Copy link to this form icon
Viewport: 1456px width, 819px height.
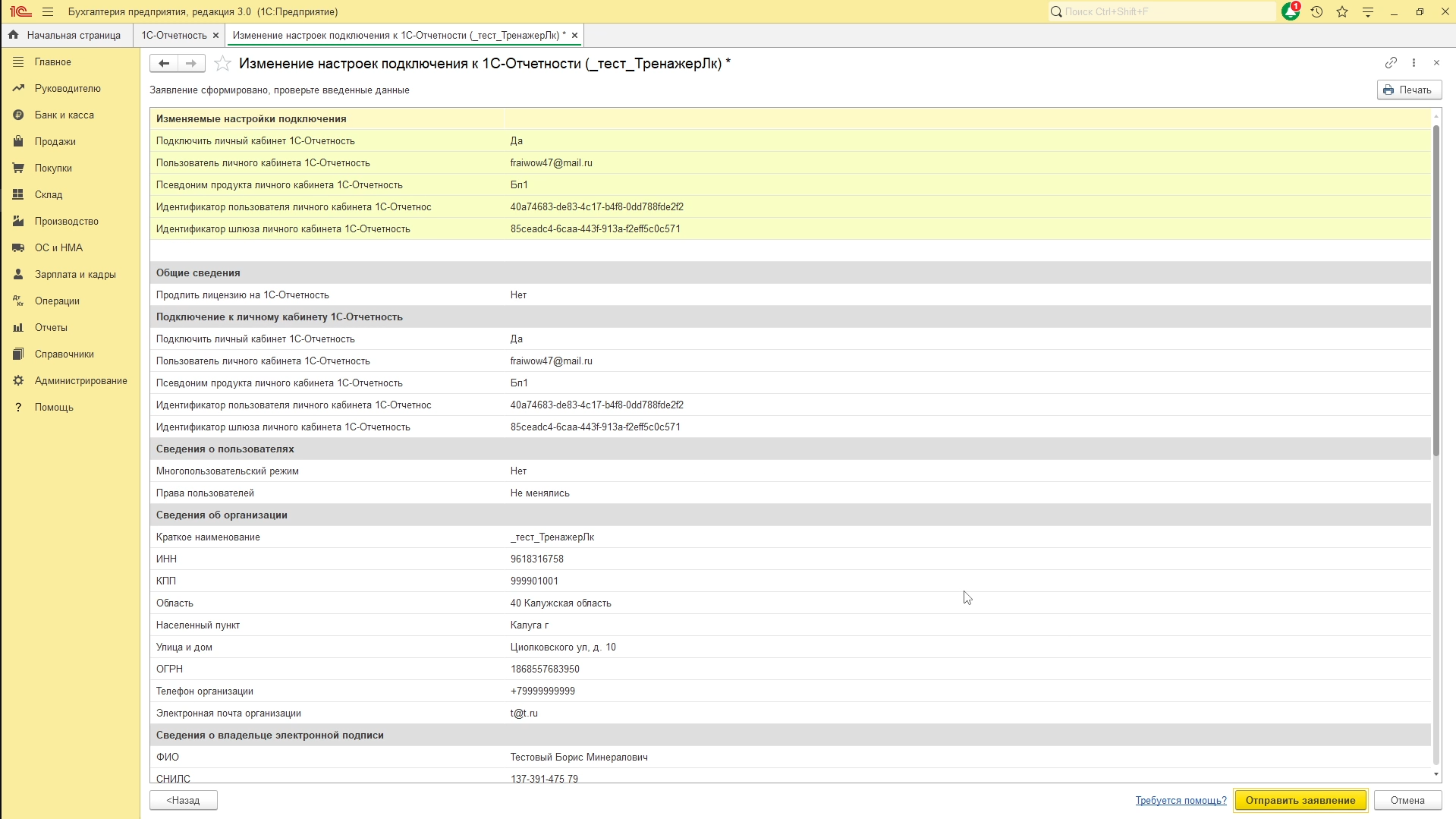(x=1390, y=63)
